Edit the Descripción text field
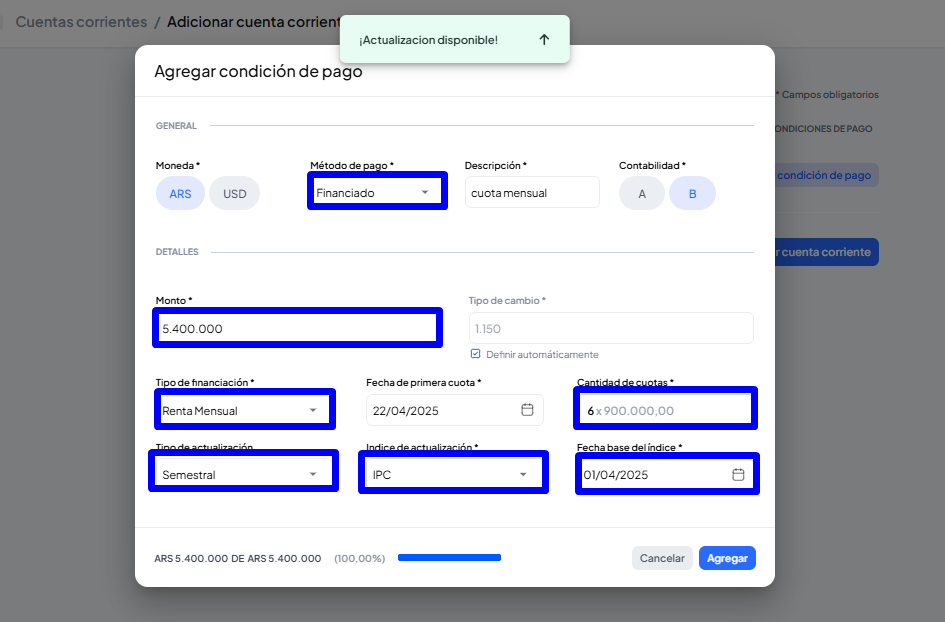 [531, 193]
